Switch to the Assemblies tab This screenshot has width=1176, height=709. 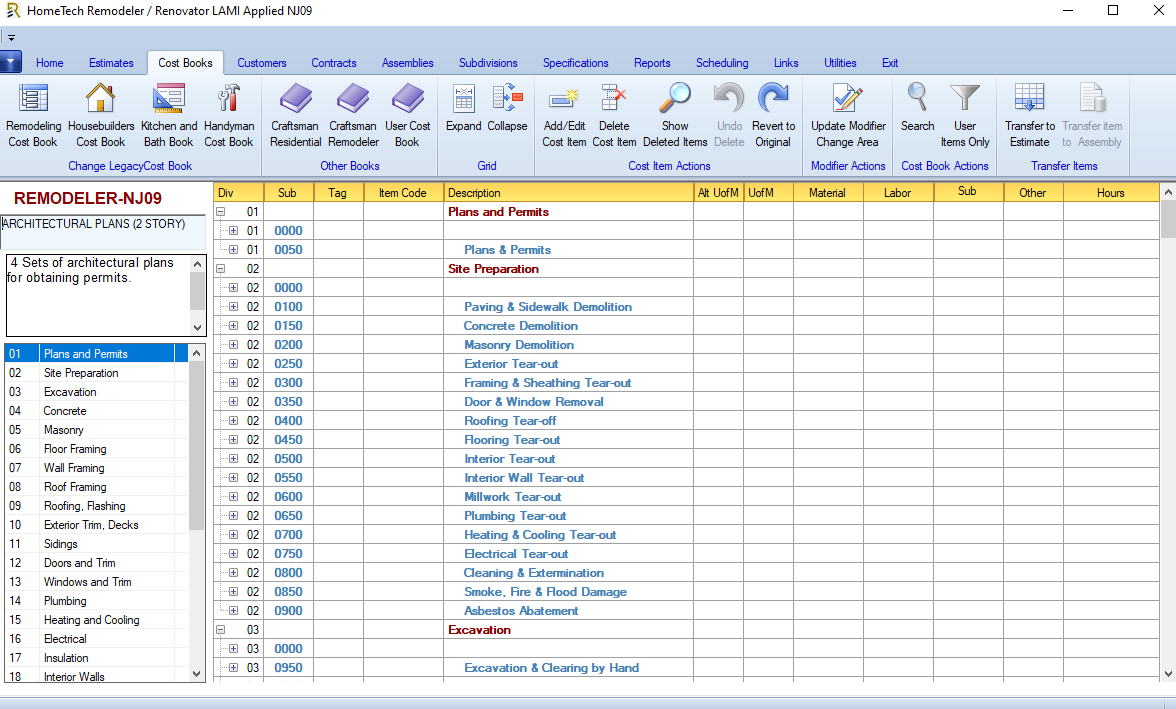point(407,63)
